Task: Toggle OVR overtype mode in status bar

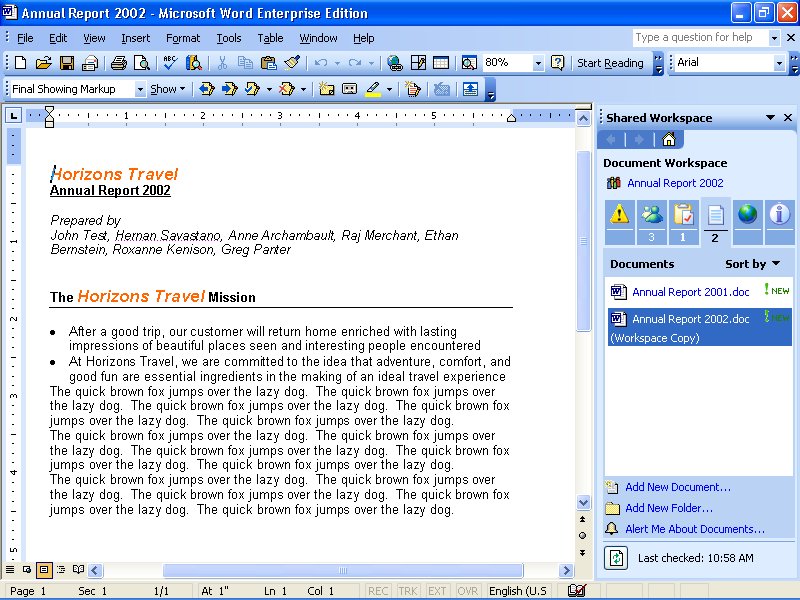Action: pos(467,591)
